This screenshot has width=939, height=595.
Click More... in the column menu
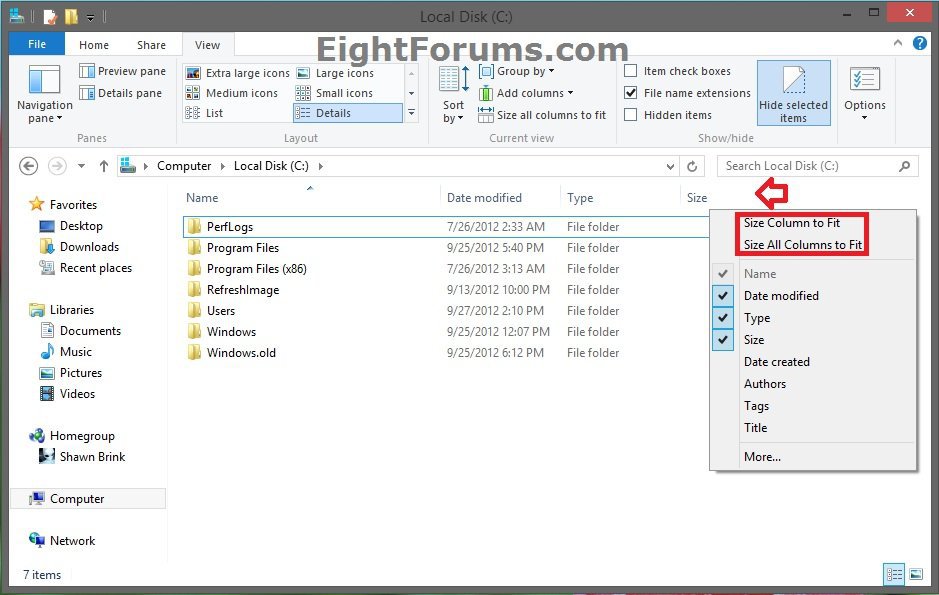[762, 457]
